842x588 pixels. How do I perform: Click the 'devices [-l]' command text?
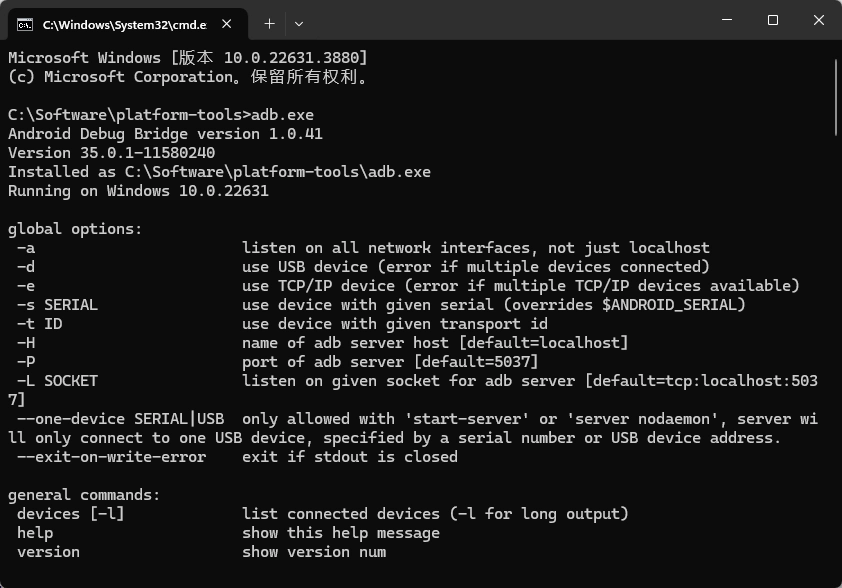click(70, 514)
